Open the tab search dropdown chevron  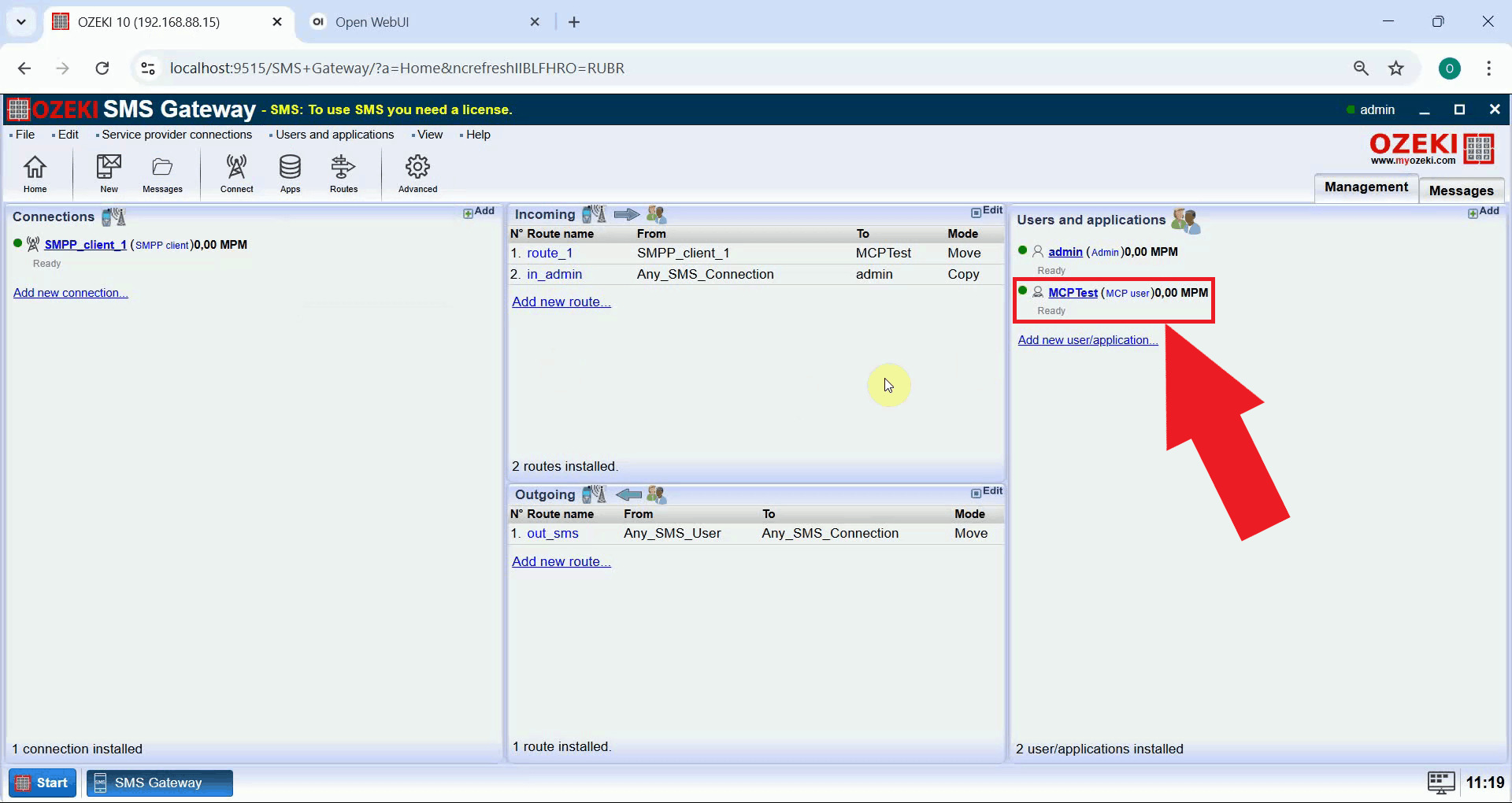(x=21, y=22)
